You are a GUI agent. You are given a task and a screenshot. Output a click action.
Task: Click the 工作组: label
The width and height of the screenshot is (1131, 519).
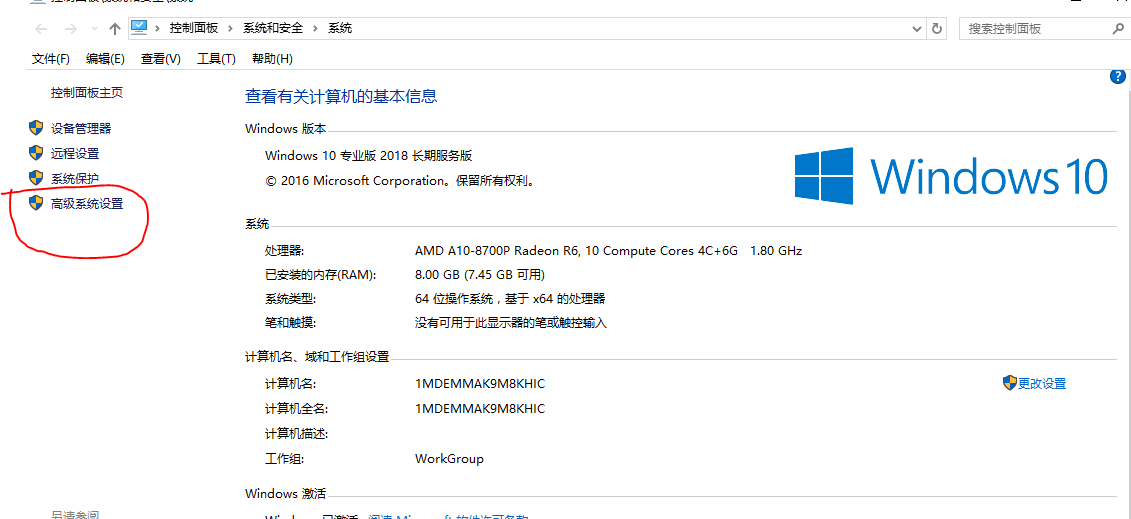pyautogui.click(x=285, y=458)
